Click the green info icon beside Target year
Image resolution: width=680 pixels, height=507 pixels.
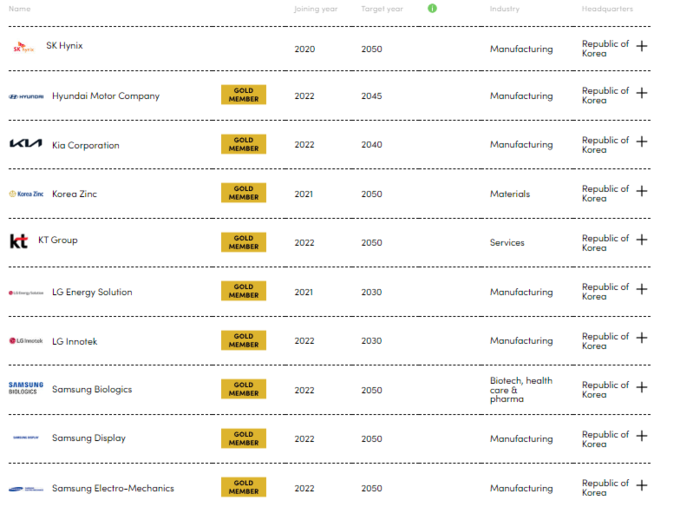[432, 8]
